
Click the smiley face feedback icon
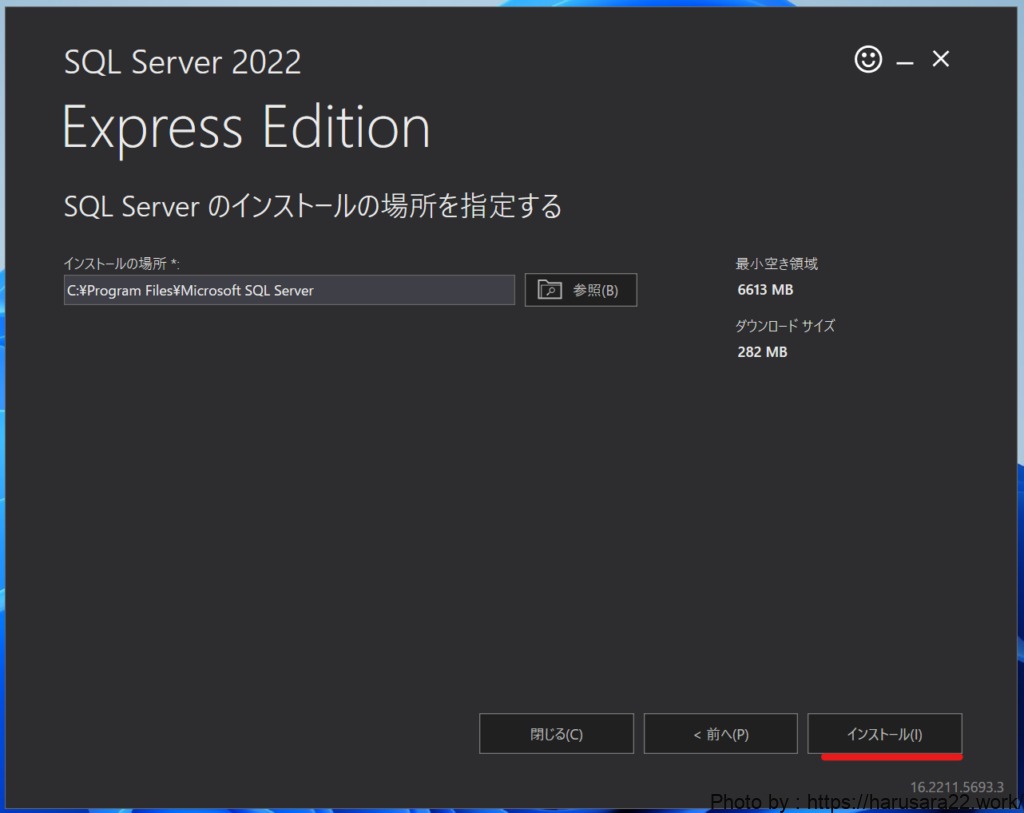click(x=868, y=60)
